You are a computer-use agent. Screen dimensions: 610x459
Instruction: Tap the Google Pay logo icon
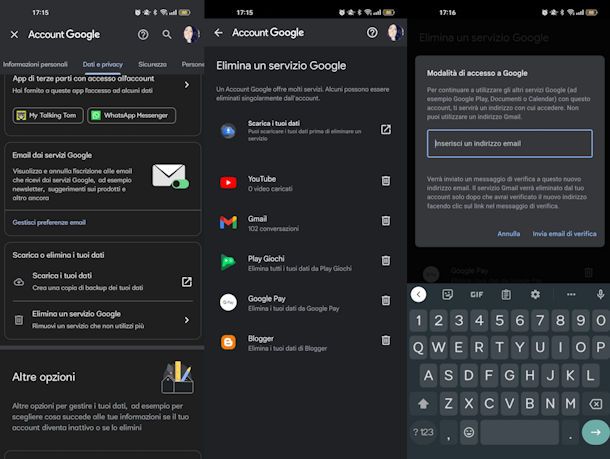[228, 302]
